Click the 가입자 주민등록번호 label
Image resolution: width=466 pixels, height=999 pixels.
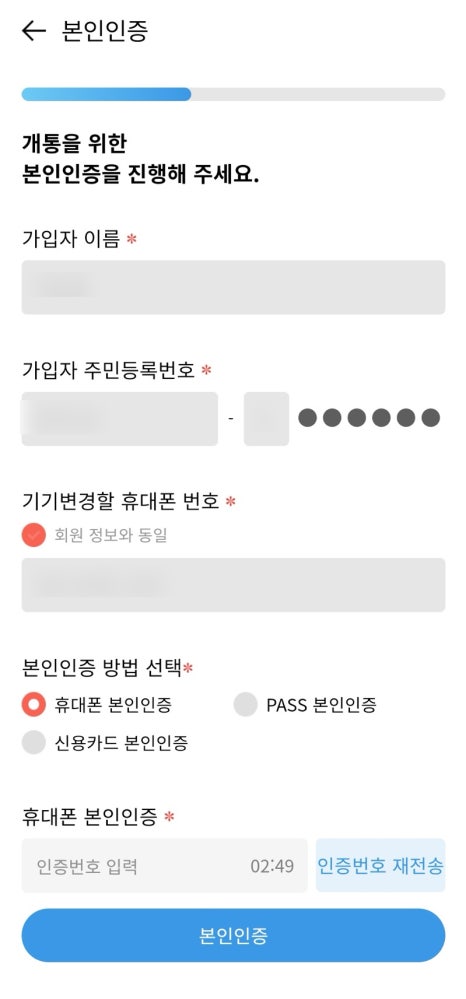[x=108, y=370]
